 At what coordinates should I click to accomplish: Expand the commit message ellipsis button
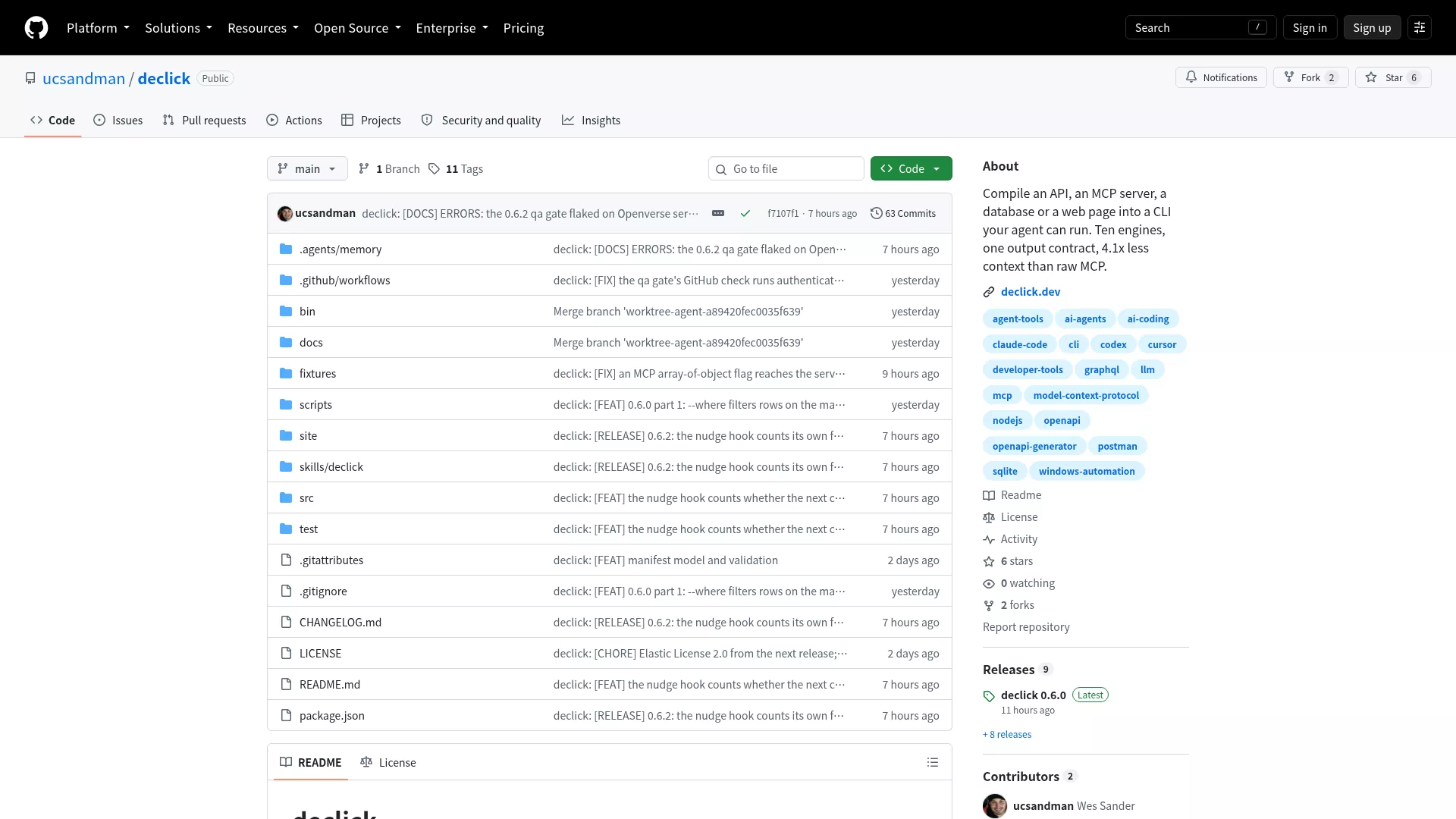pos(718,214)
